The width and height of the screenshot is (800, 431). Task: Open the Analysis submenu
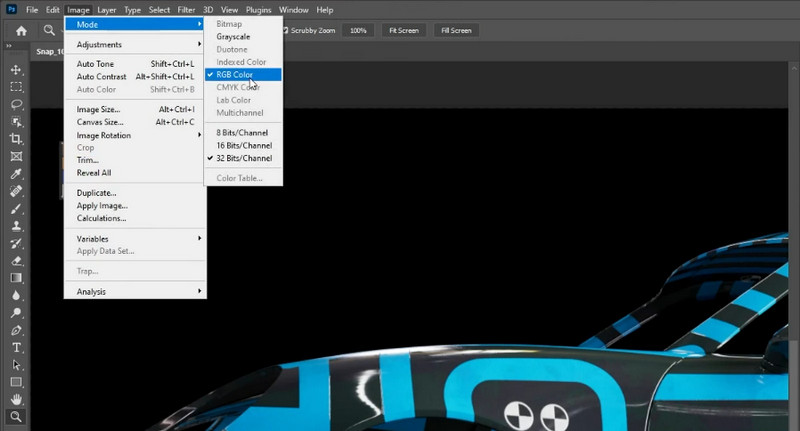[x=135, y=292]
